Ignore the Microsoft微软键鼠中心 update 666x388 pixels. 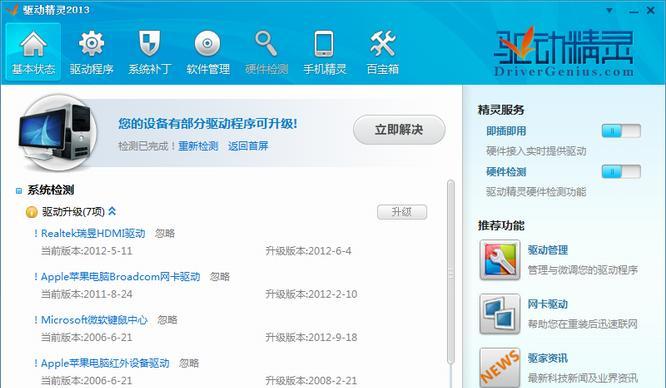click(x=167, y=320)
